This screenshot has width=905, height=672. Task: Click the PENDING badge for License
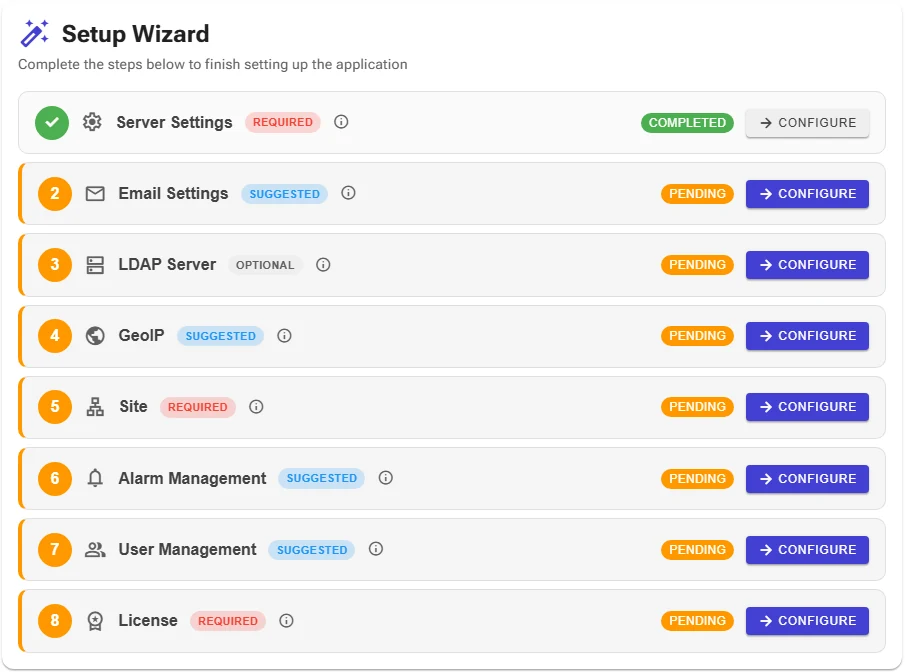(697, 621)
